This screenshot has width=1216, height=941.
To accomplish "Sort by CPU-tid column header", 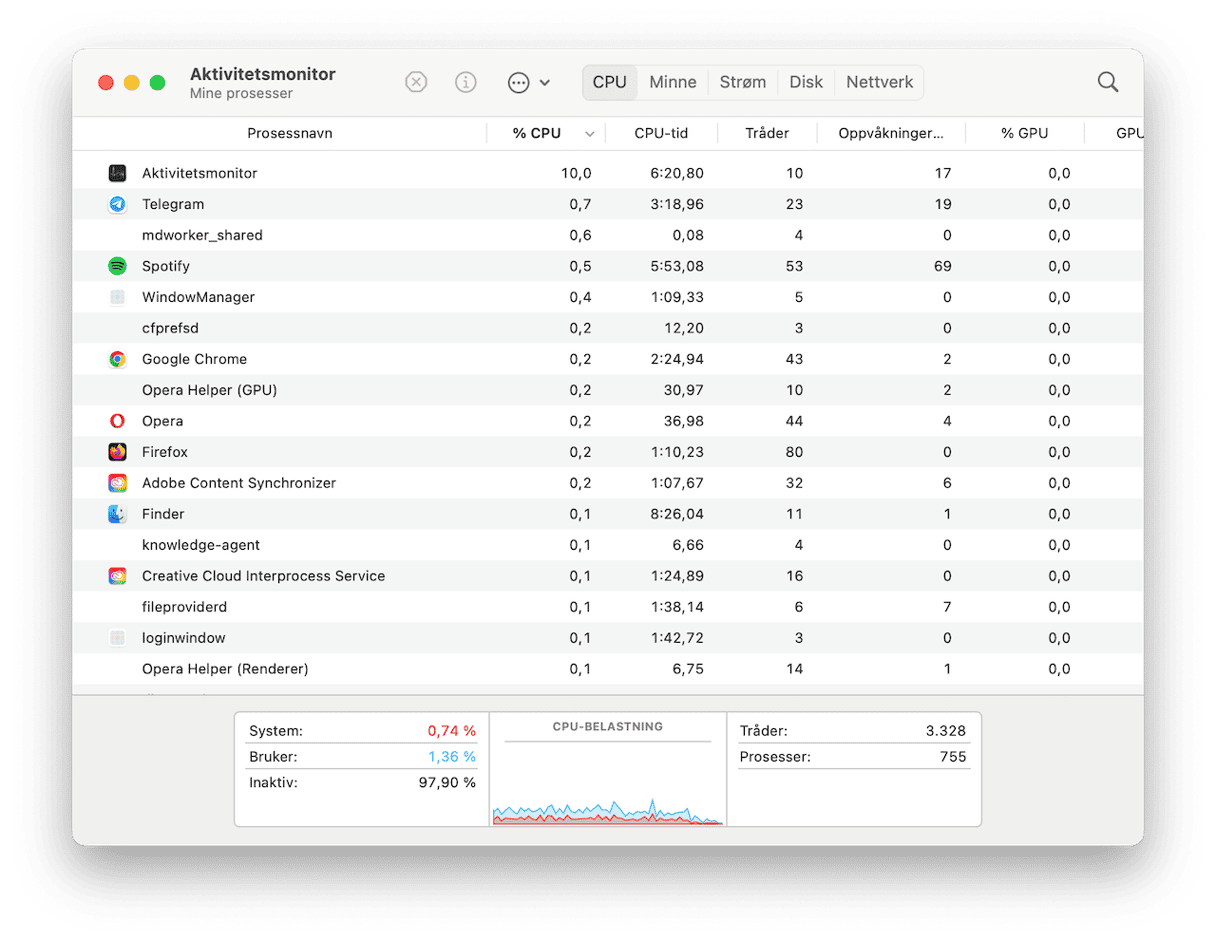I will click(x=661, y=133).
